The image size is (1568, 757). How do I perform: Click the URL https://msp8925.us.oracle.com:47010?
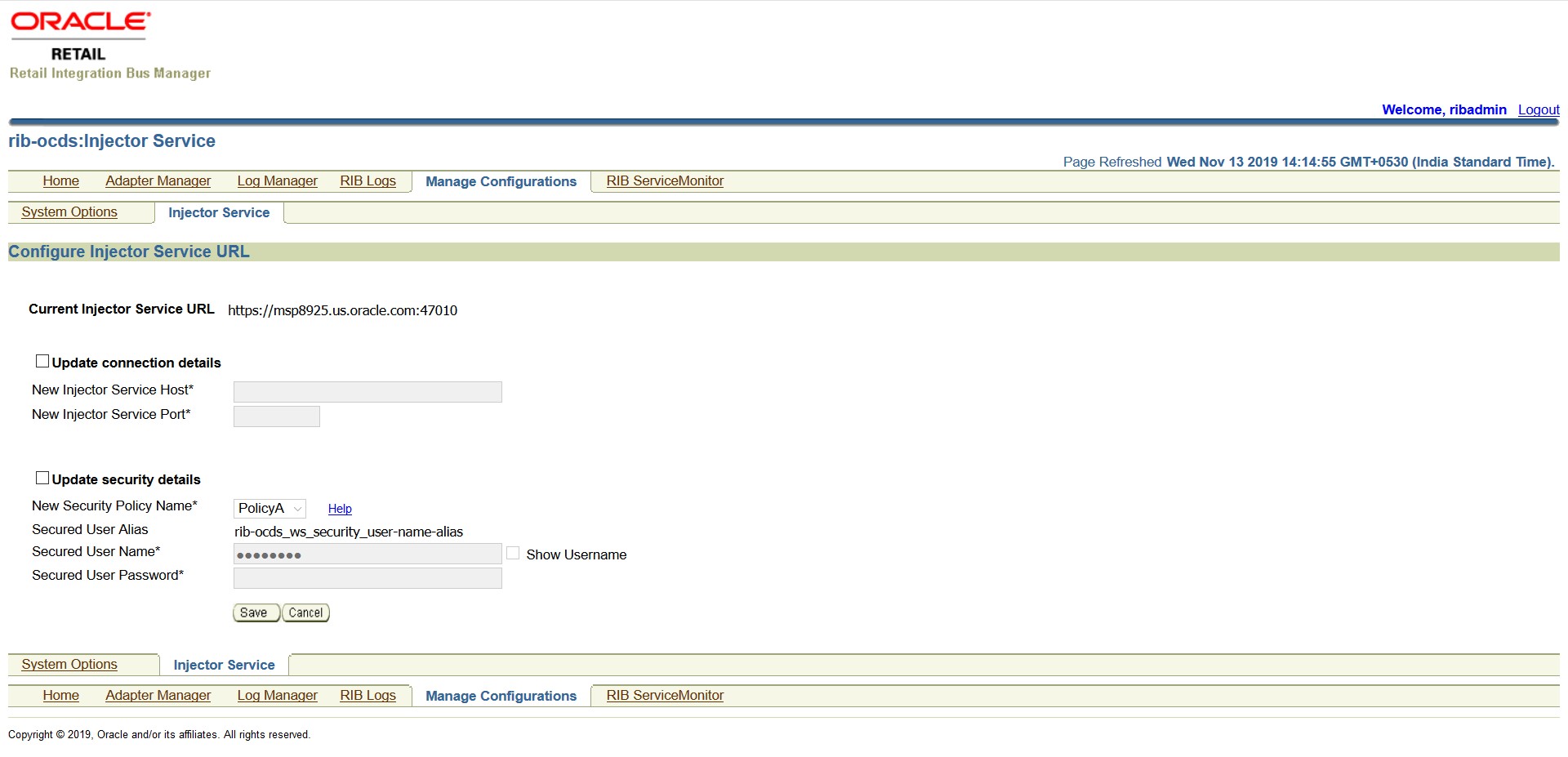(342, 310)
